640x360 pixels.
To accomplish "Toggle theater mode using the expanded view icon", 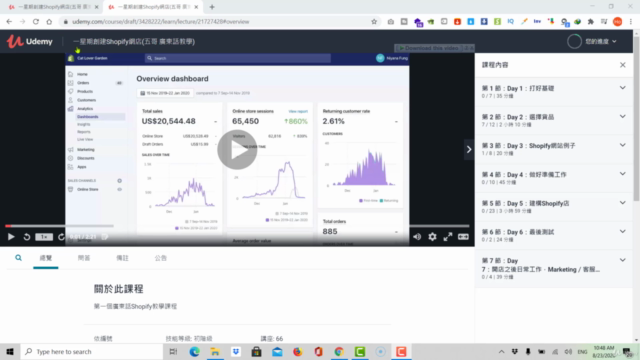I will [463, 237].
